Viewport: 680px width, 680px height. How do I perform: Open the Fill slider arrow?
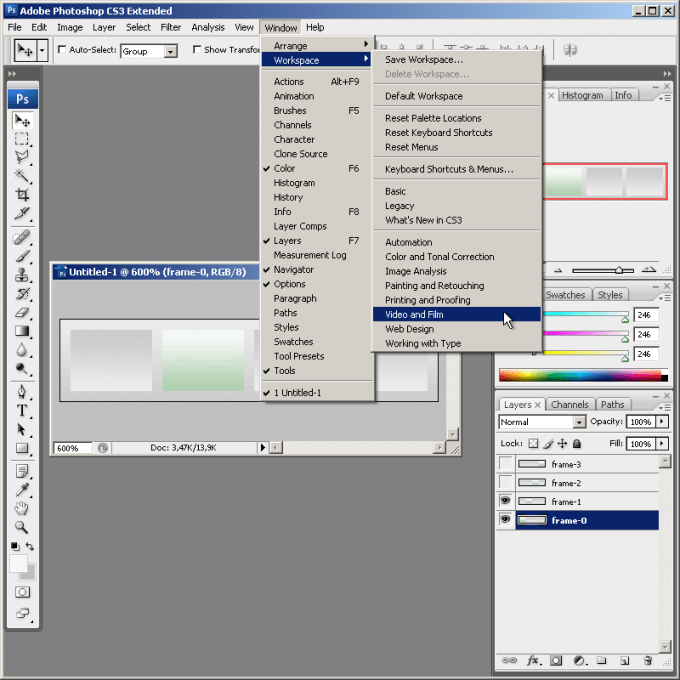(662, 443)
